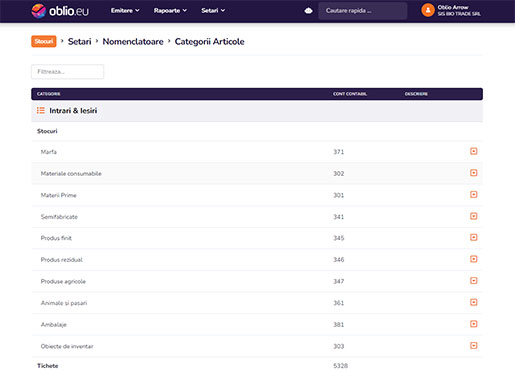This screenshot has height=371, width=515.
Task: Click account value 302
Action: (x=338, y=174)
